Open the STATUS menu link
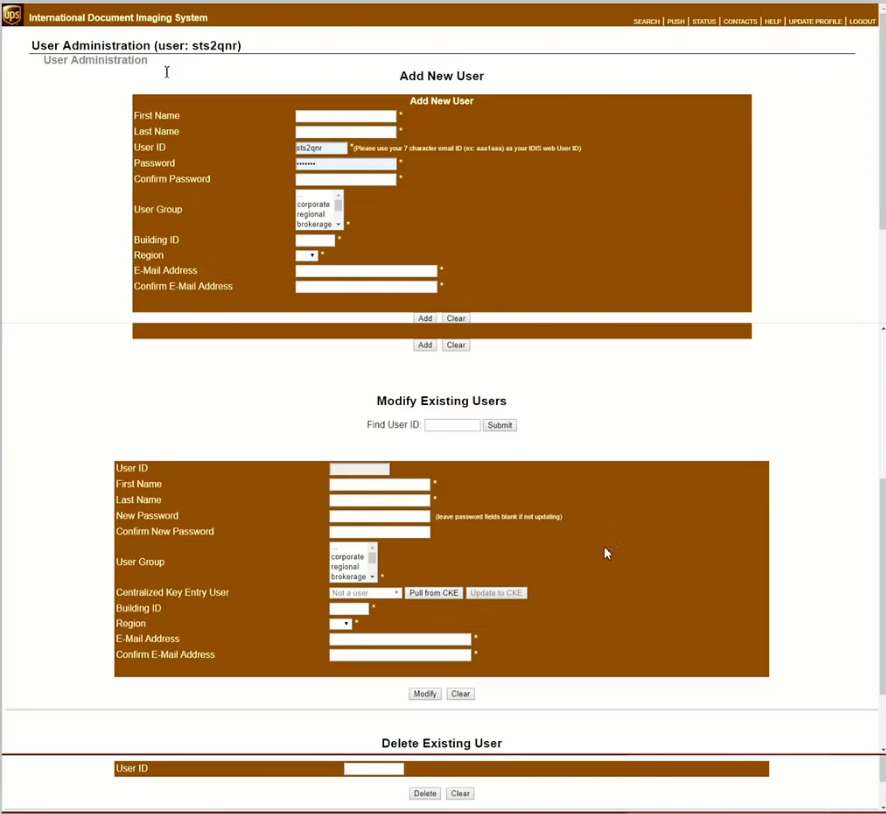Image resolution: width=886 pixels, height=814 pixels. [703, 21]
